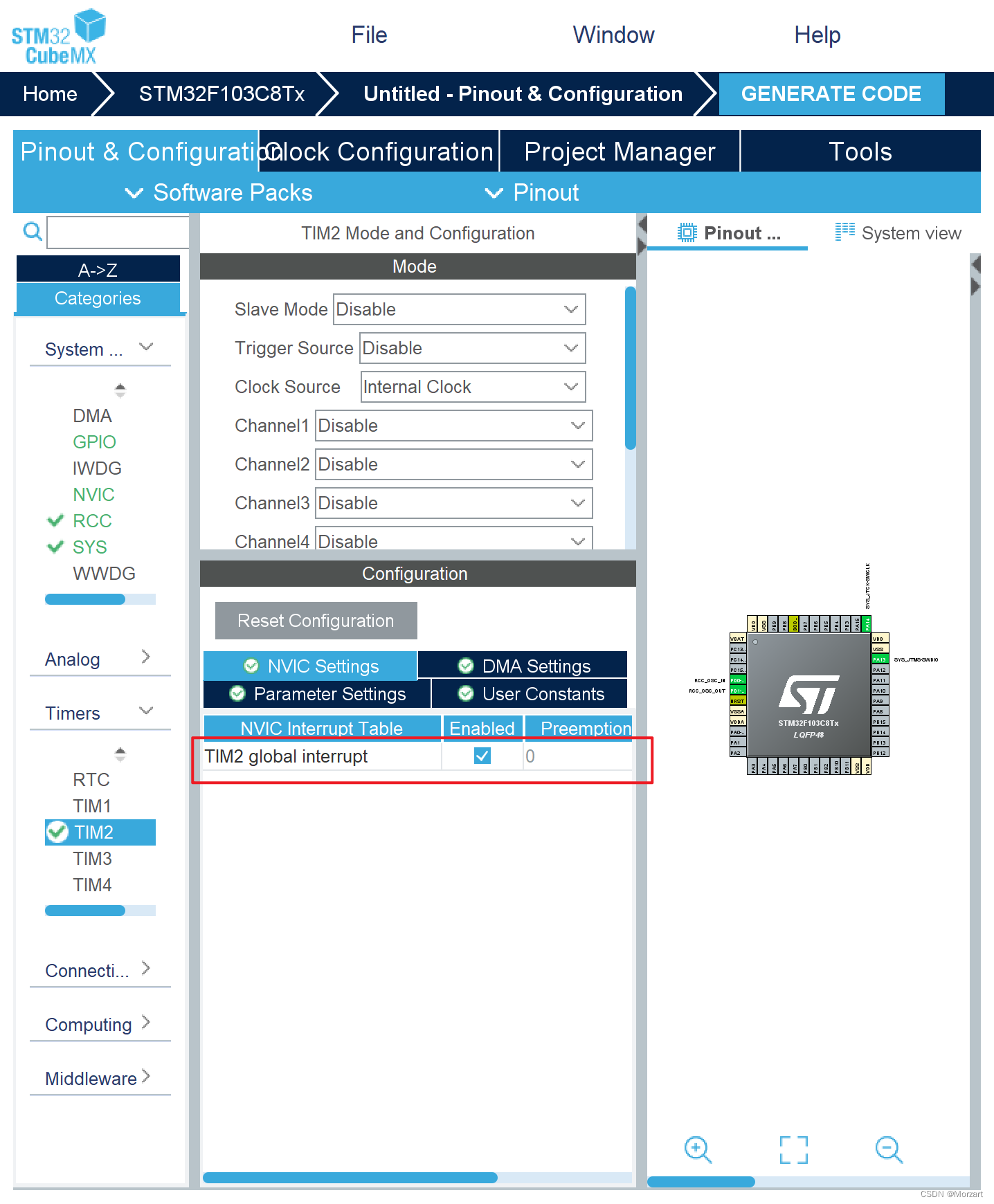Image resolution: width=994 pixels, height=1204 pixels.
Task: Collapse System Core category
Action: click(100, 349)
